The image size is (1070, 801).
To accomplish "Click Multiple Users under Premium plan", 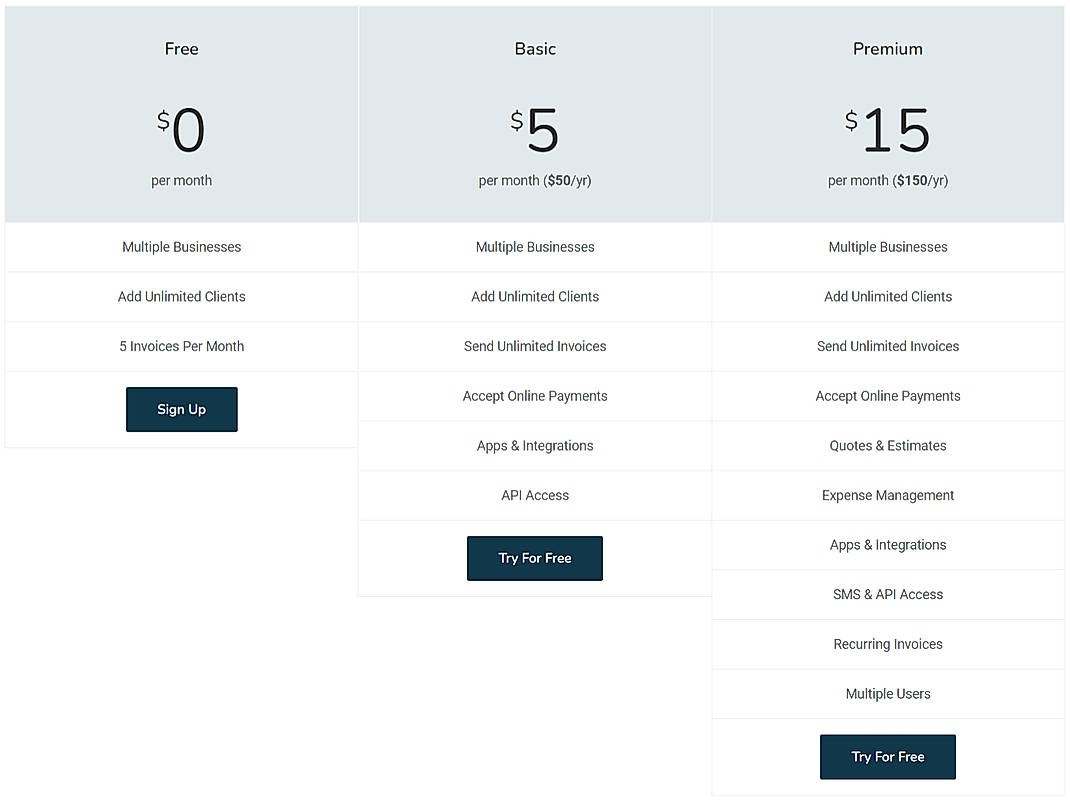I will [x=887, y=693].
